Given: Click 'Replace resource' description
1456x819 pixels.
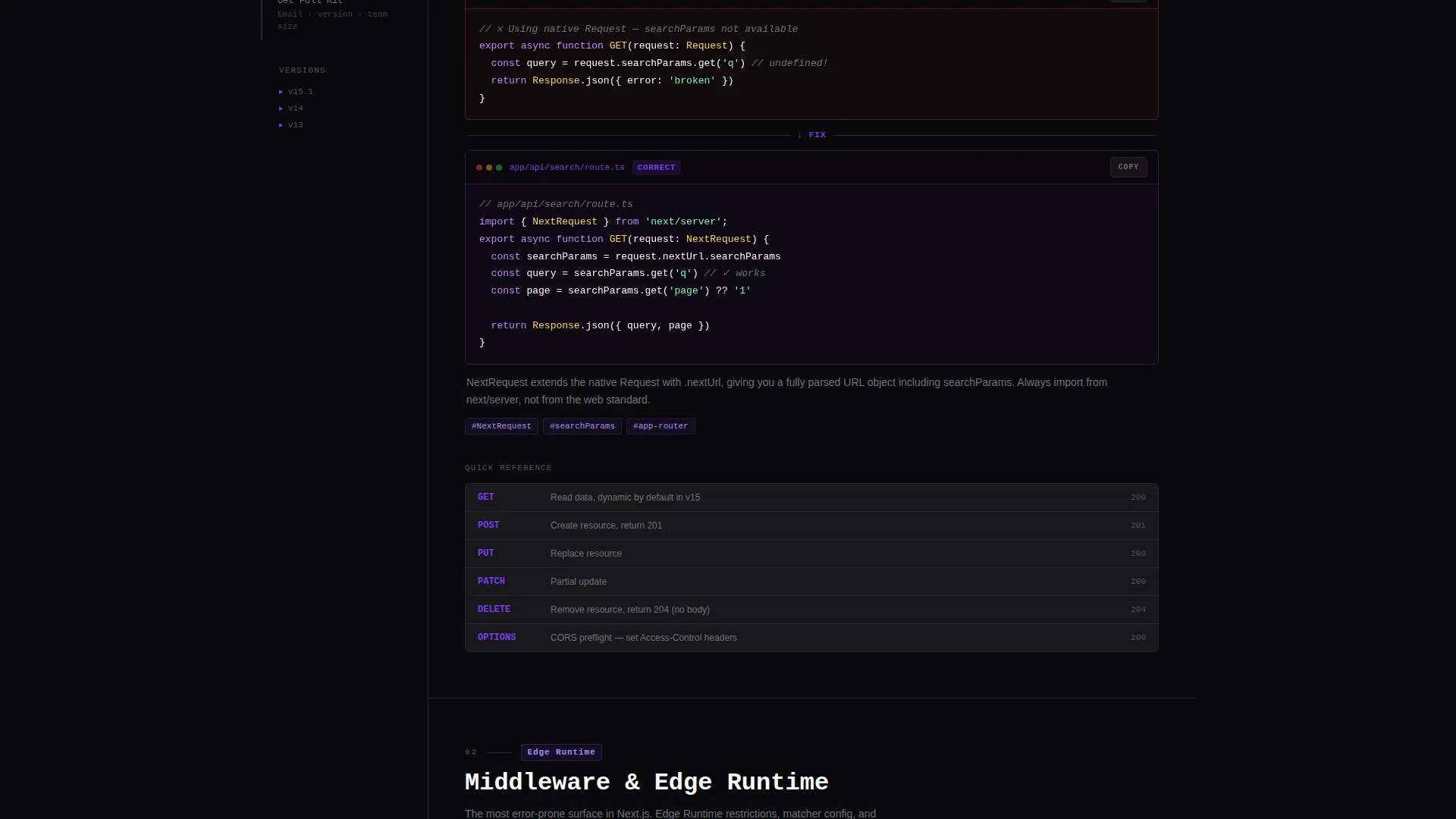Looking at the screenshot, I should 585,554.
